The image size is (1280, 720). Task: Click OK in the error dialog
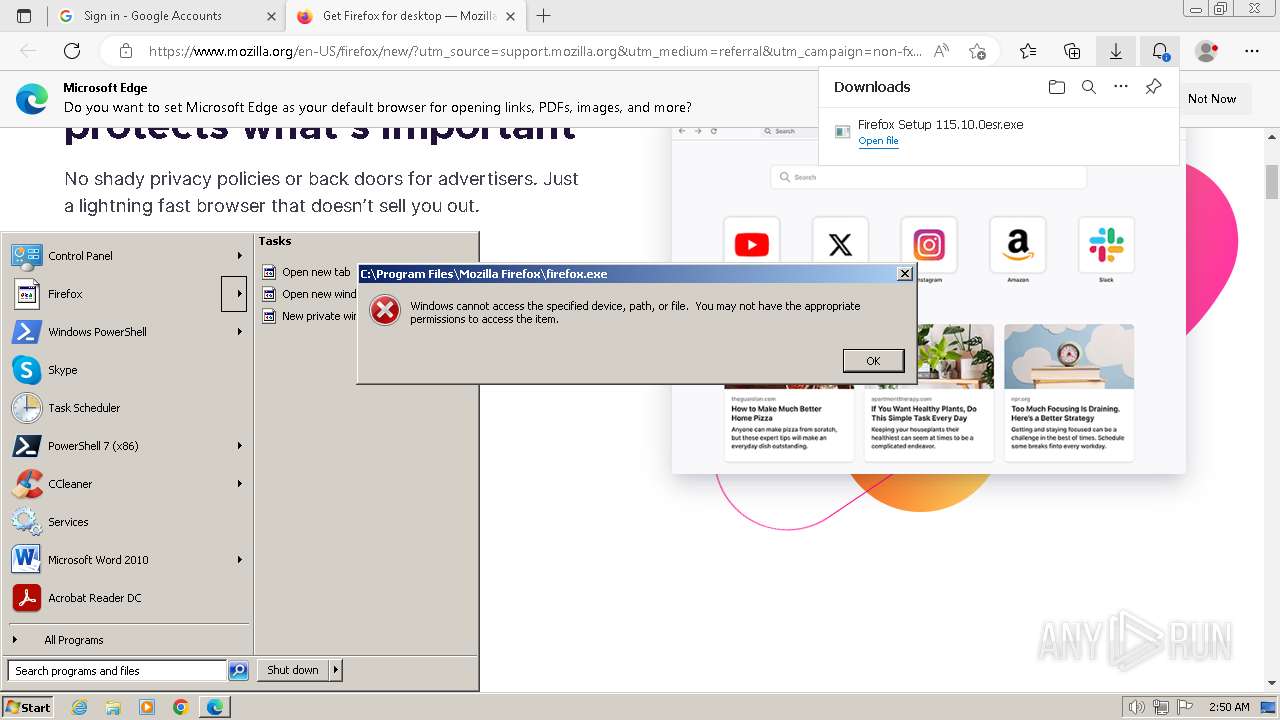click(x=873, y=361)
